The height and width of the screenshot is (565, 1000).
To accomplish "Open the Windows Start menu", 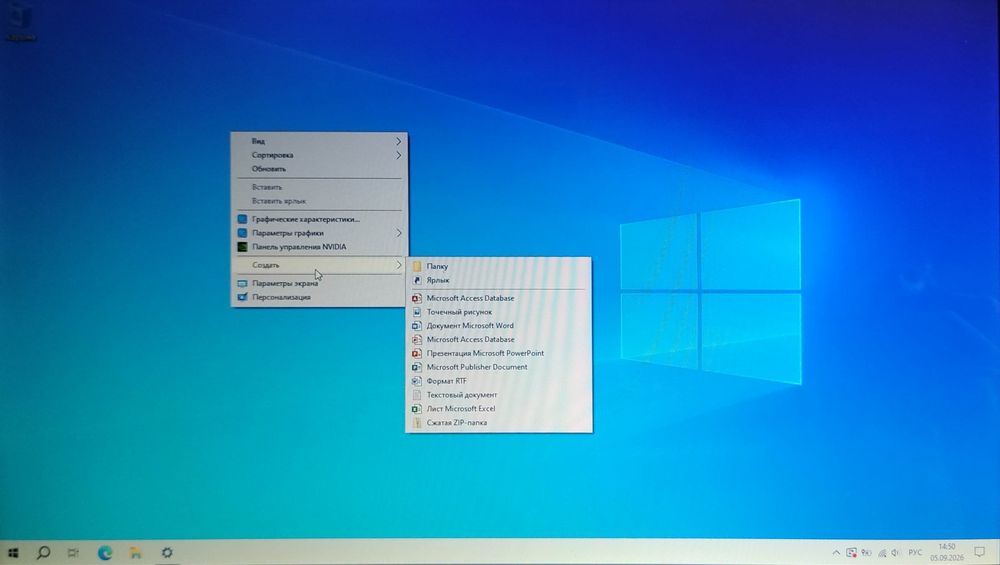I will click(x=13, y=553).
